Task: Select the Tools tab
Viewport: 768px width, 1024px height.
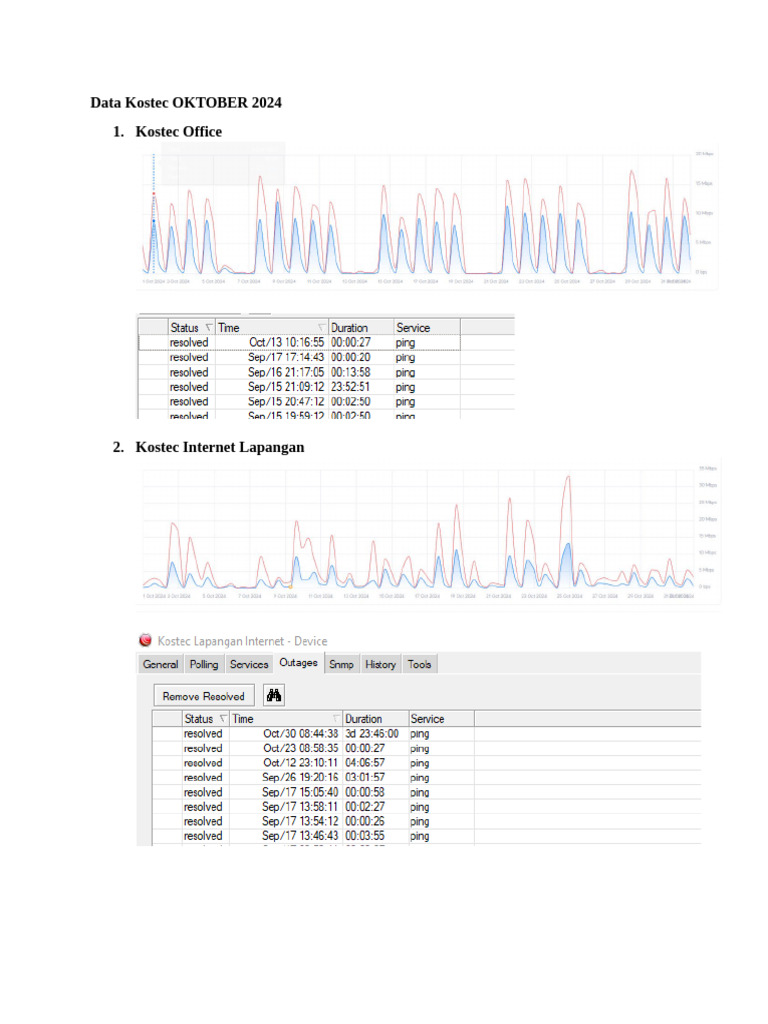Action: tap(419, 664)
